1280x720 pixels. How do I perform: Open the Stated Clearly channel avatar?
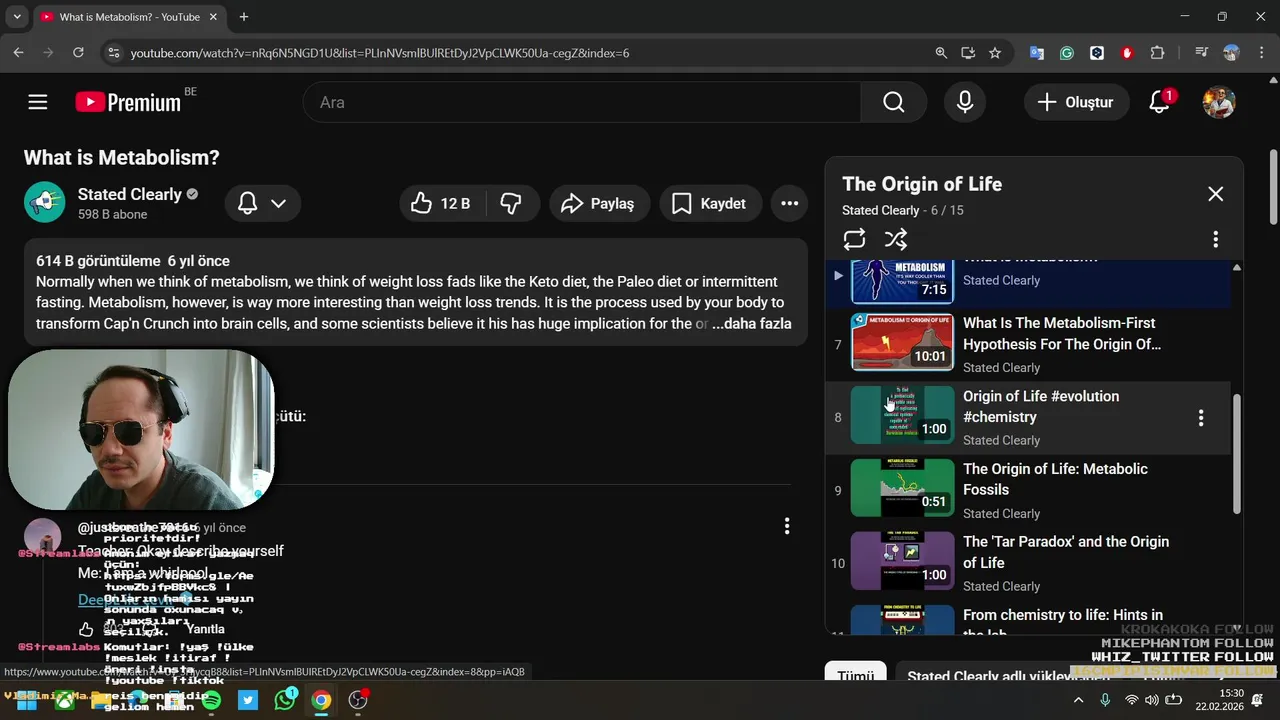[x=44, y=202]
